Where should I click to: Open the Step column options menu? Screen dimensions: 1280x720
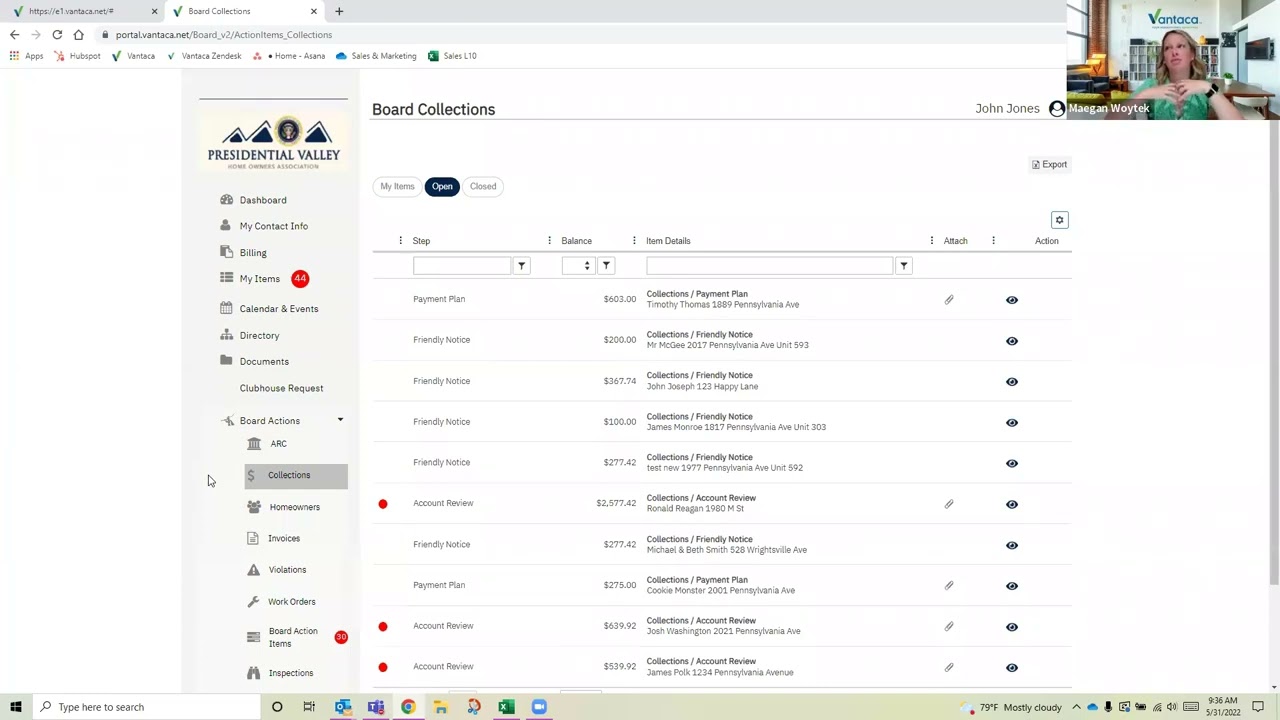point(549,240)
